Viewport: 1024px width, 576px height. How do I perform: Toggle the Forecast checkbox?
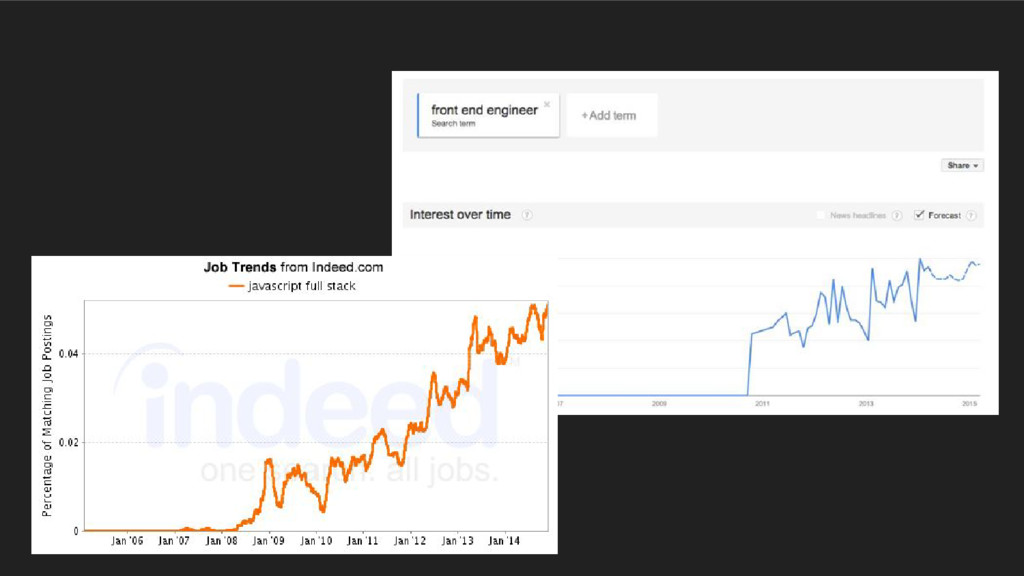tap(919, 215)
